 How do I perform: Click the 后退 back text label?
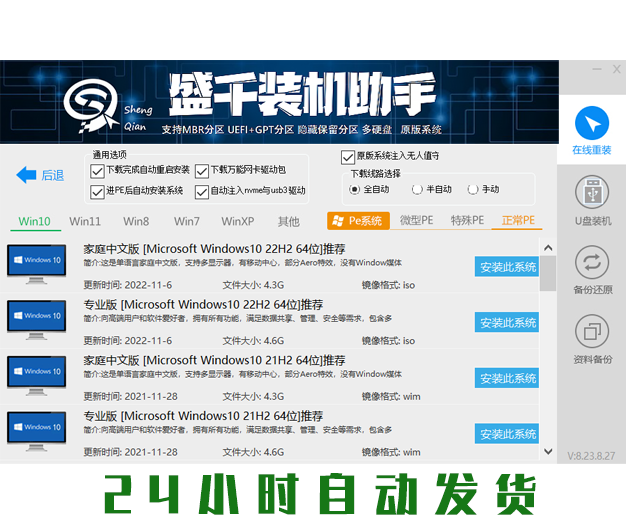52,175
